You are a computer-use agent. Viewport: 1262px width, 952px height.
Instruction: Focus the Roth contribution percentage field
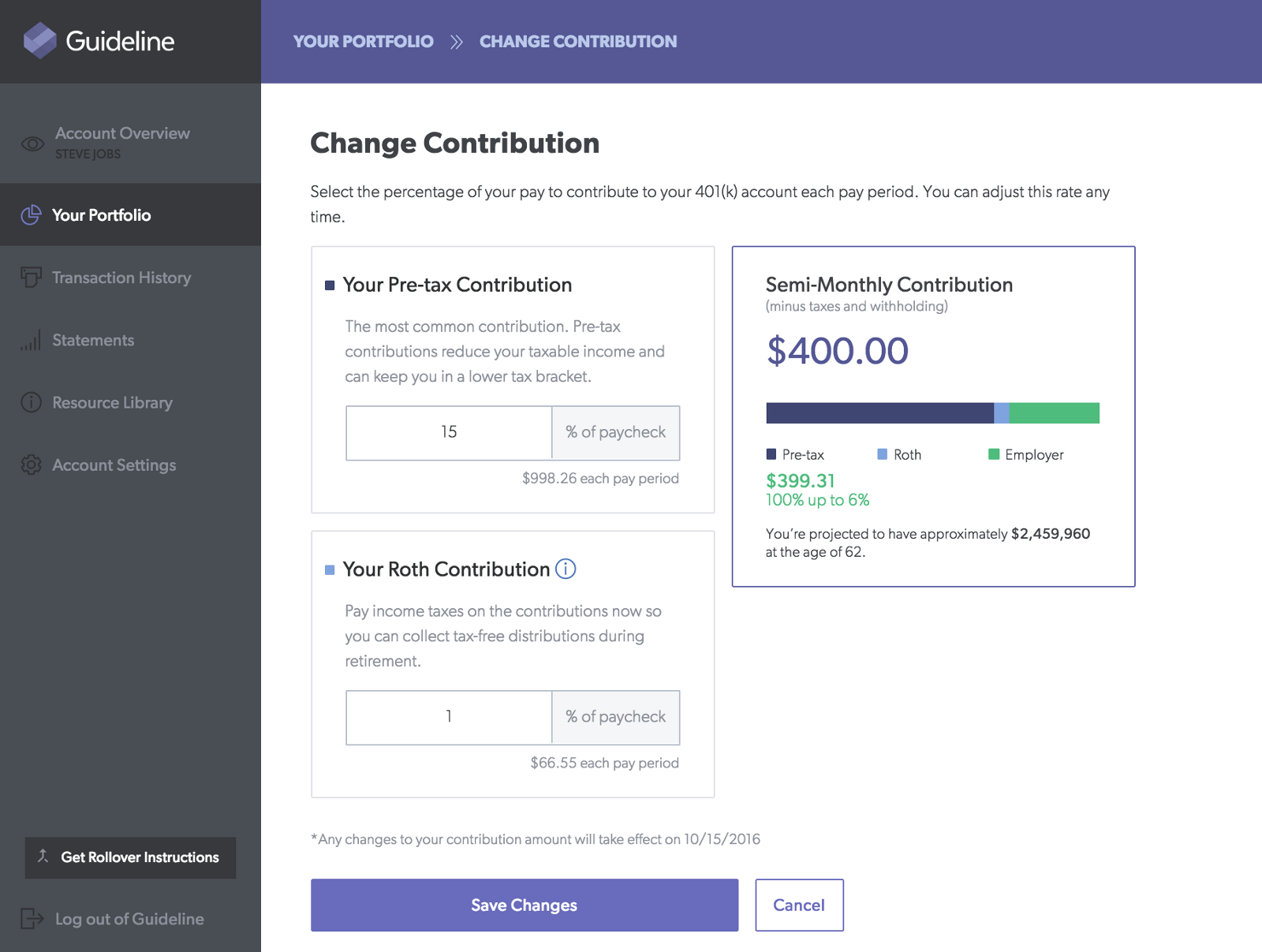pos(449,717)
